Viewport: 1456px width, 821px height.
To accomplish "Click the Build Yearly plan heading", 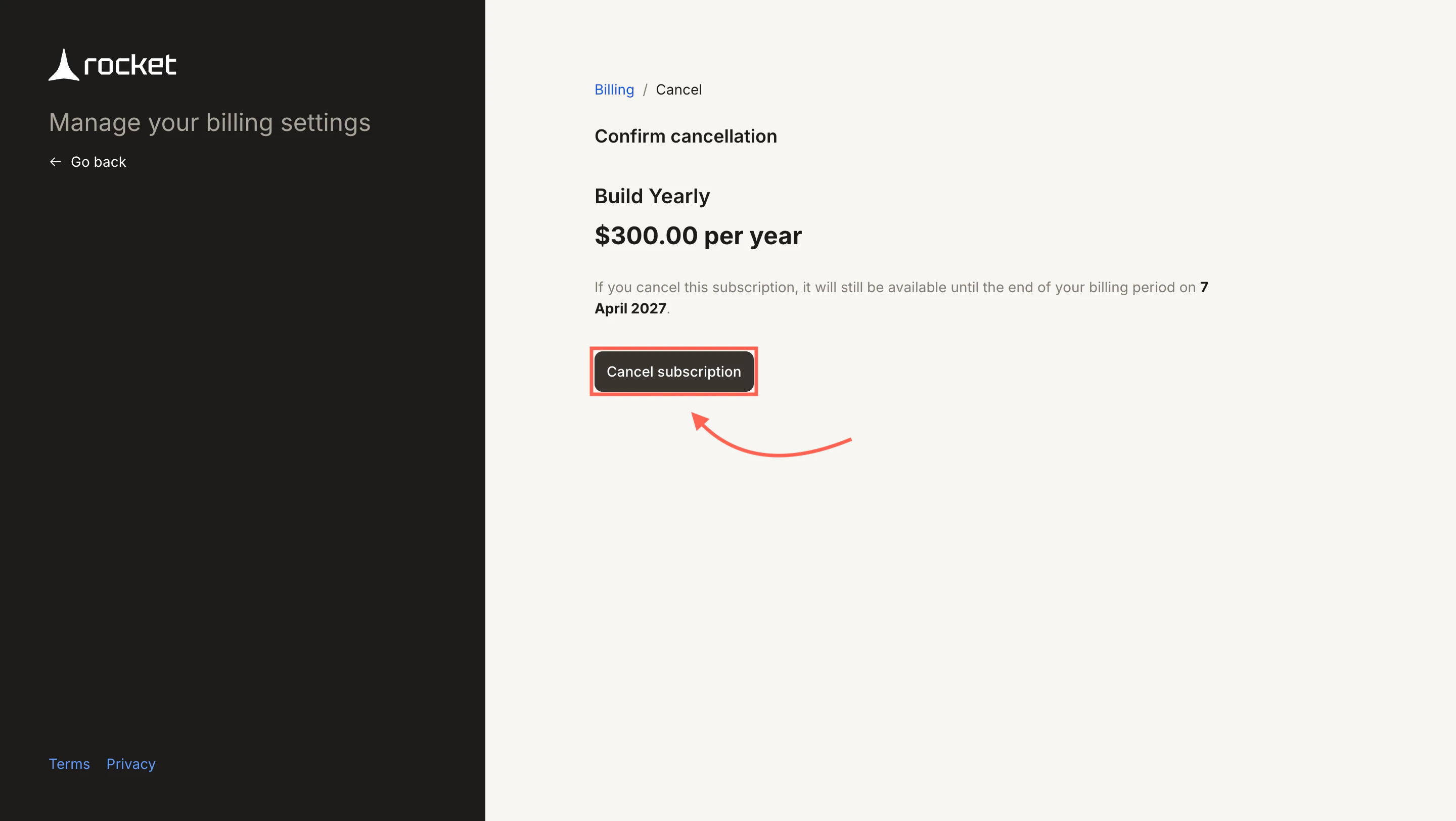I will (652, 196).
